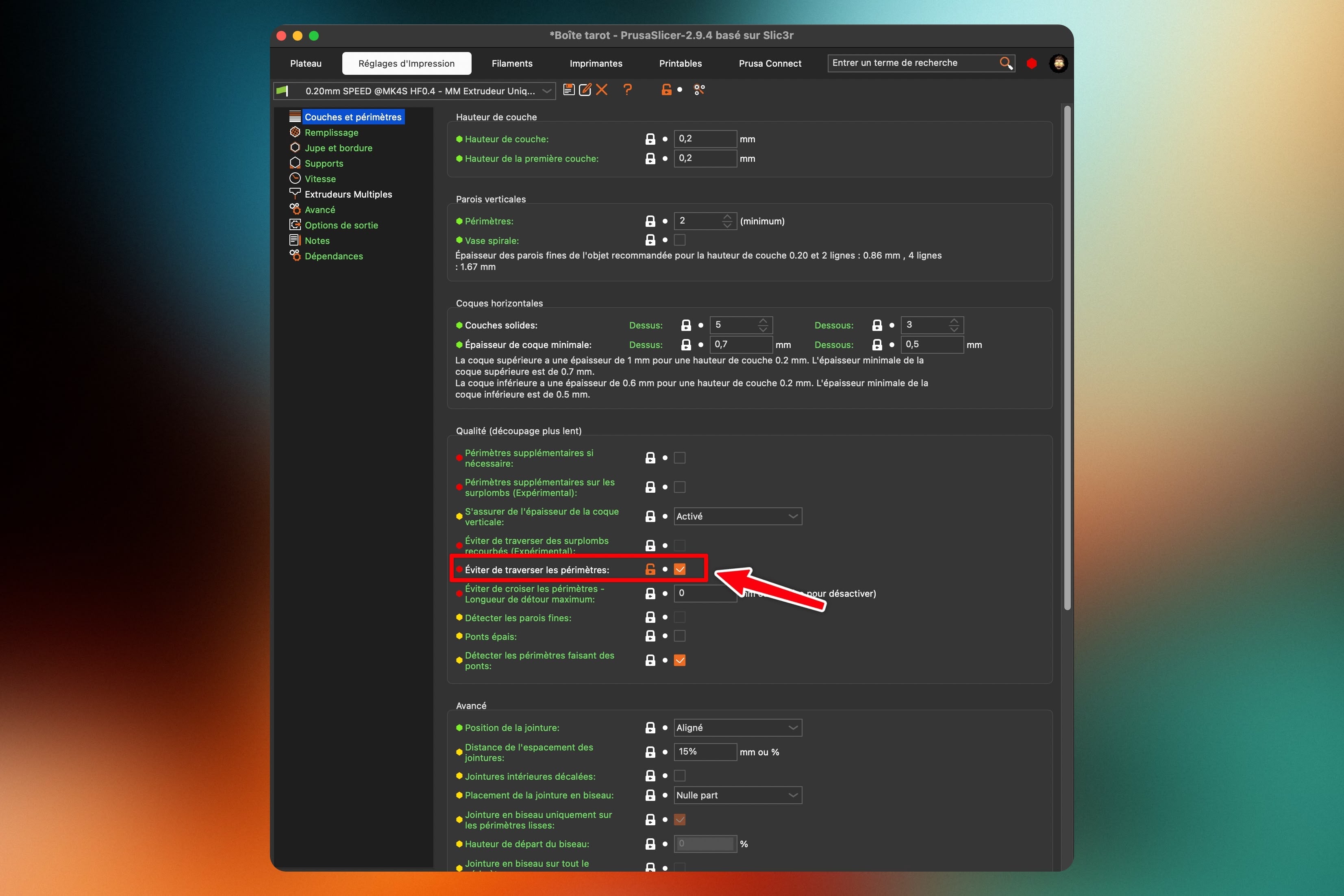Click the orange question mark help icon
The image size is (1344, 896).
pos(627,90)
